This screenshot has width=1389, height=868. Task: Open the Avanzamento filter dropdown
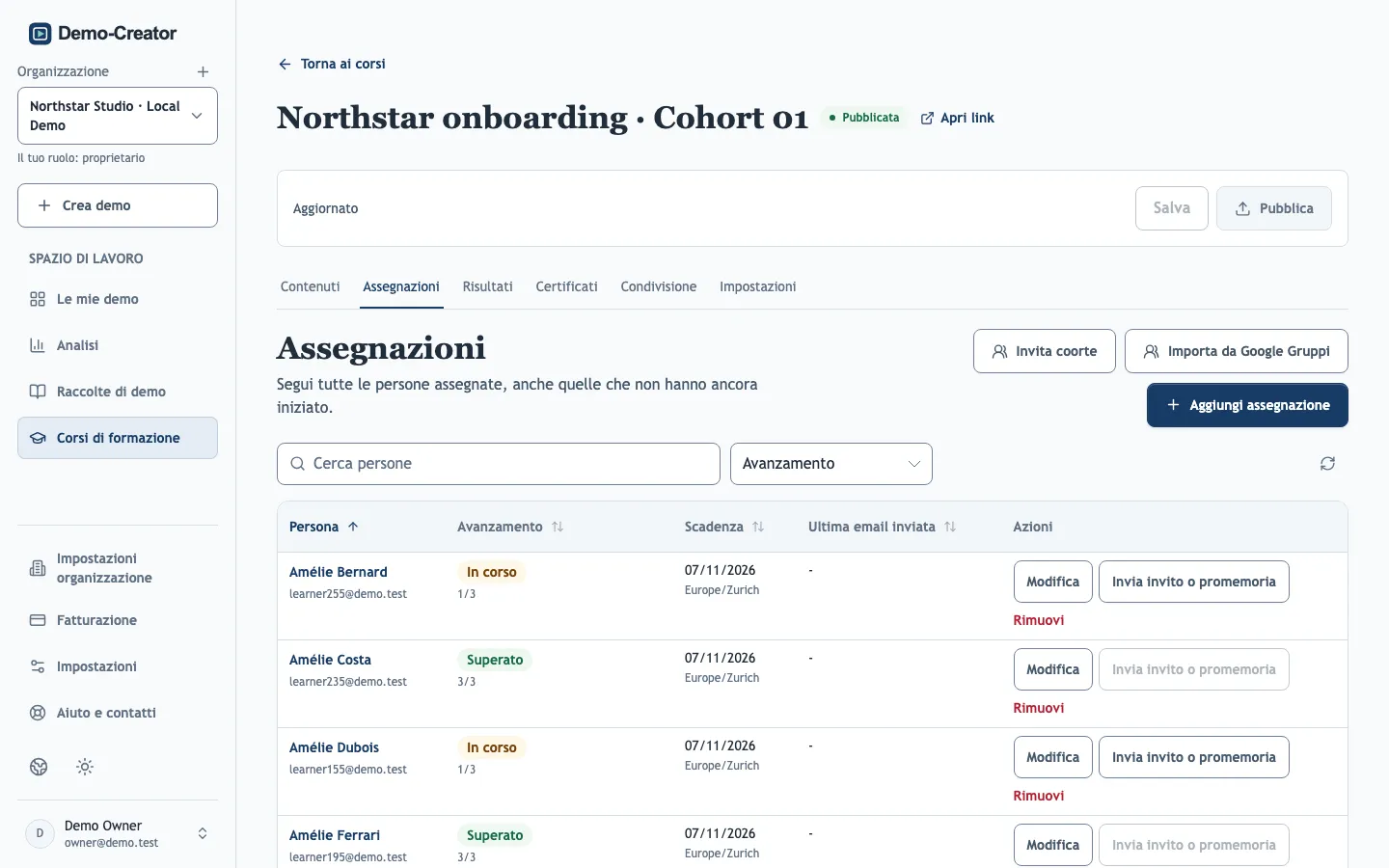point(831,464)
